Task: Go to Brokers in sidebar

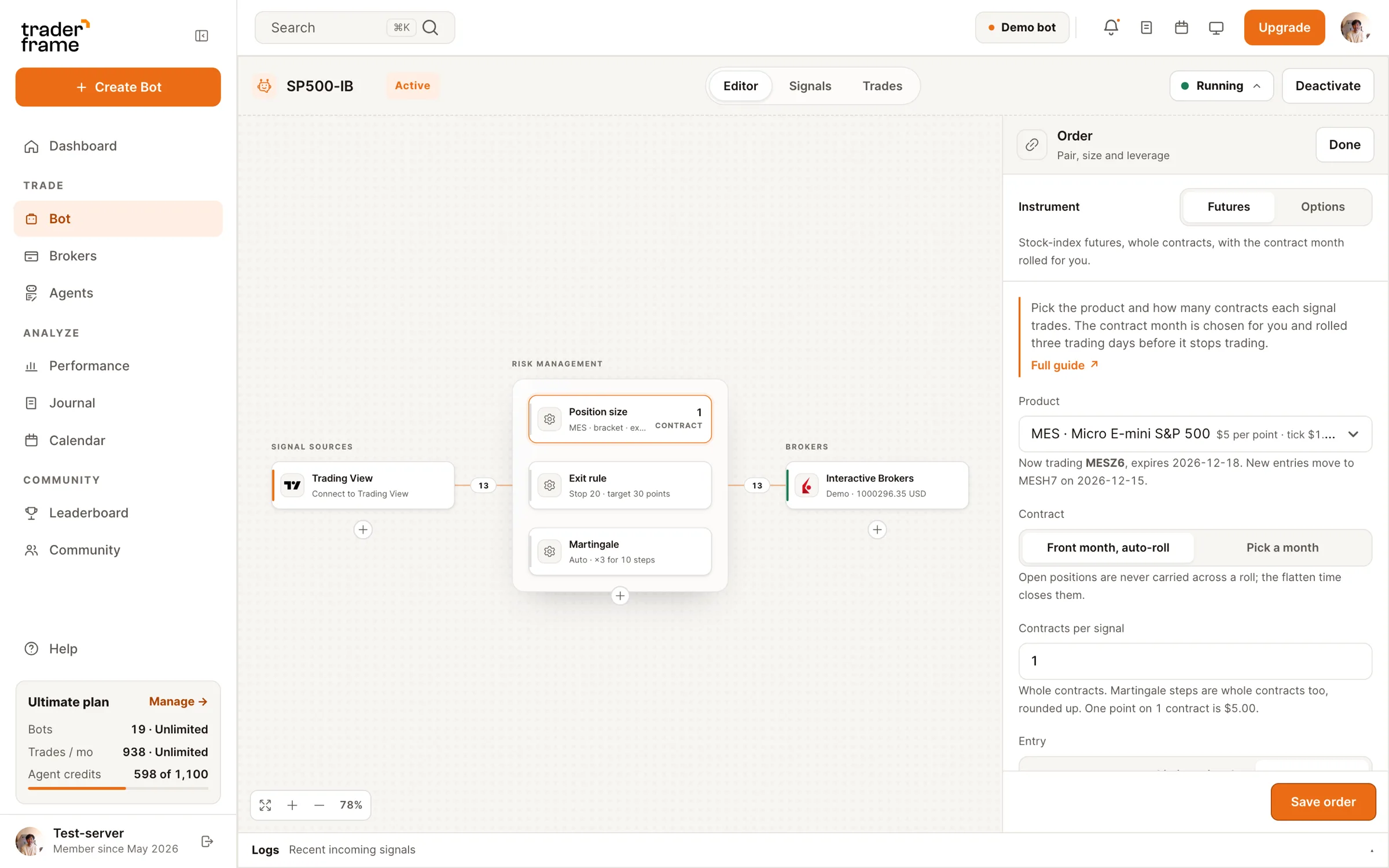Action: pos(118,256)
